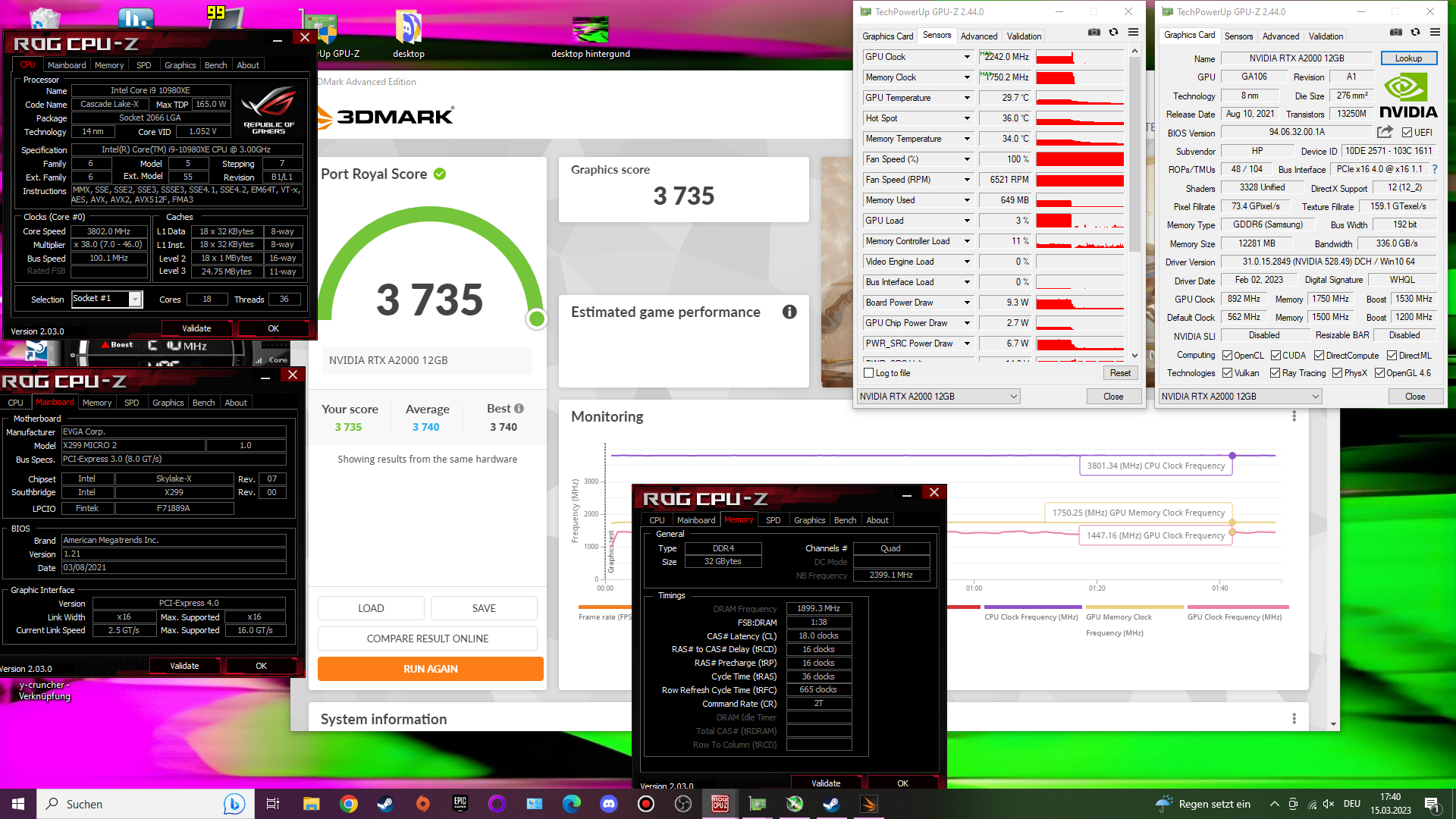Image resolution: width=1456 pixels, height=819 pixels.
Task: Click CPU Clock Frequency marker on monitoring graph
Action: (1232, 456)
